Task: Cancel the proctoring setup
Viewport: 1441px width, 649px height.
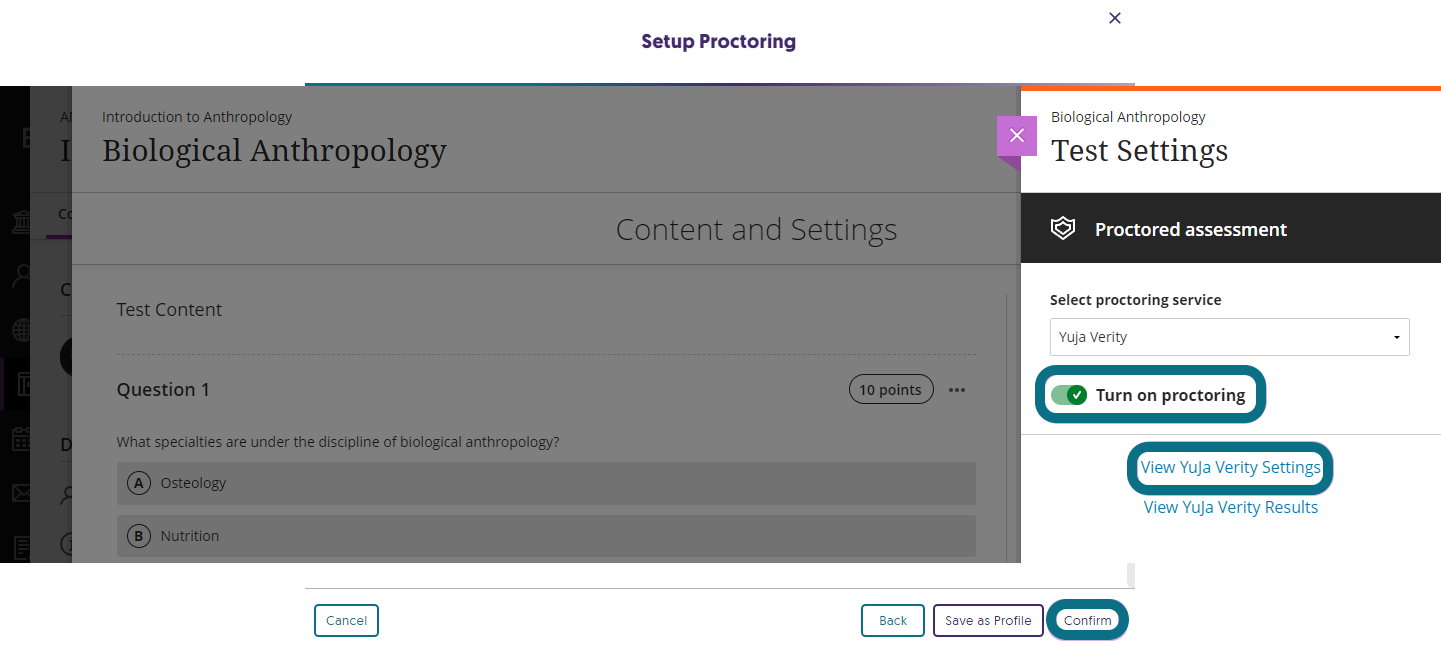Action: [346, 620]
